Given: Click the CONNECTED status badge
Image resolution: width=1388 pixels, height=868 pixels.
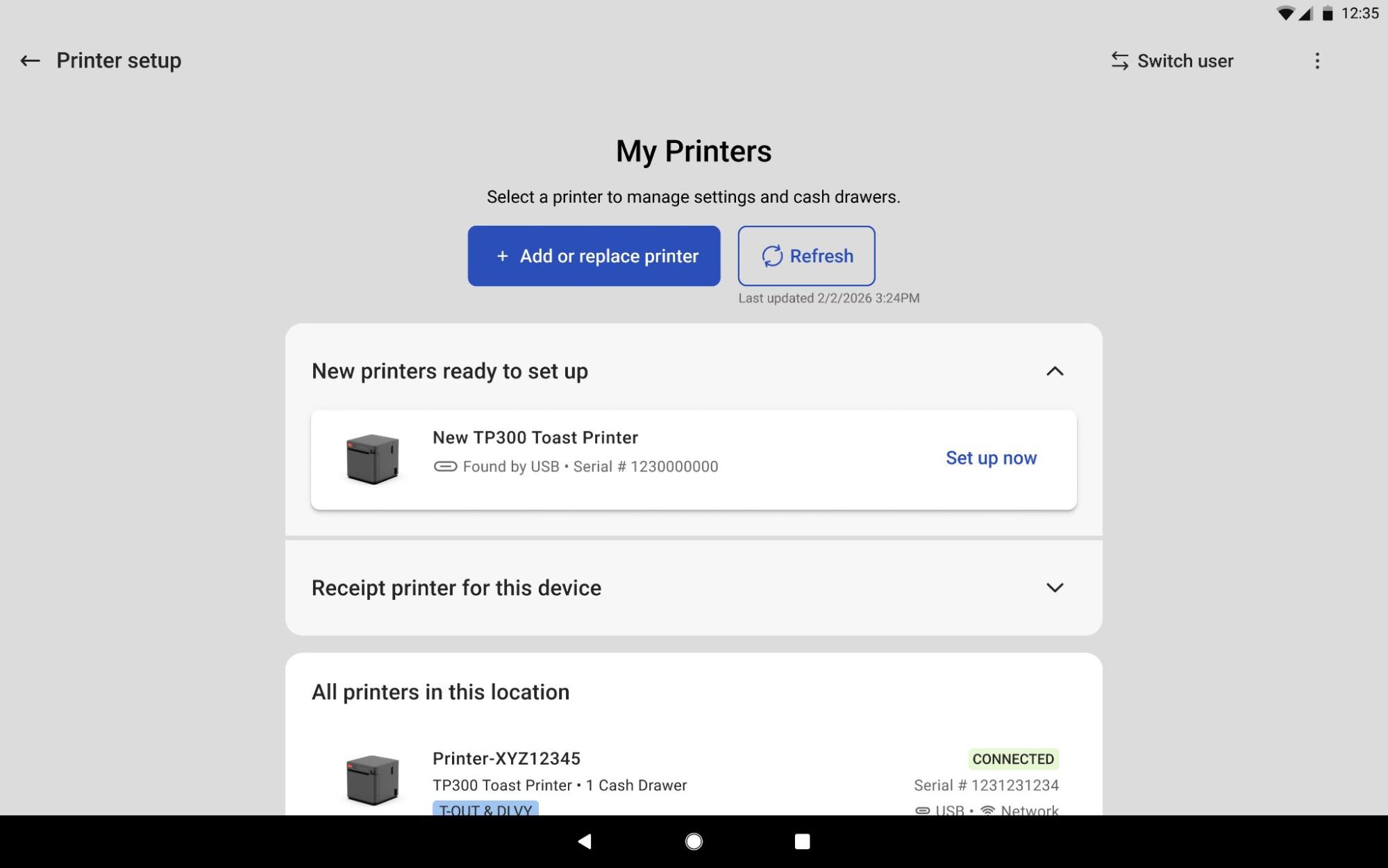Looking at the screenshot, I should tap(1013, 759).
